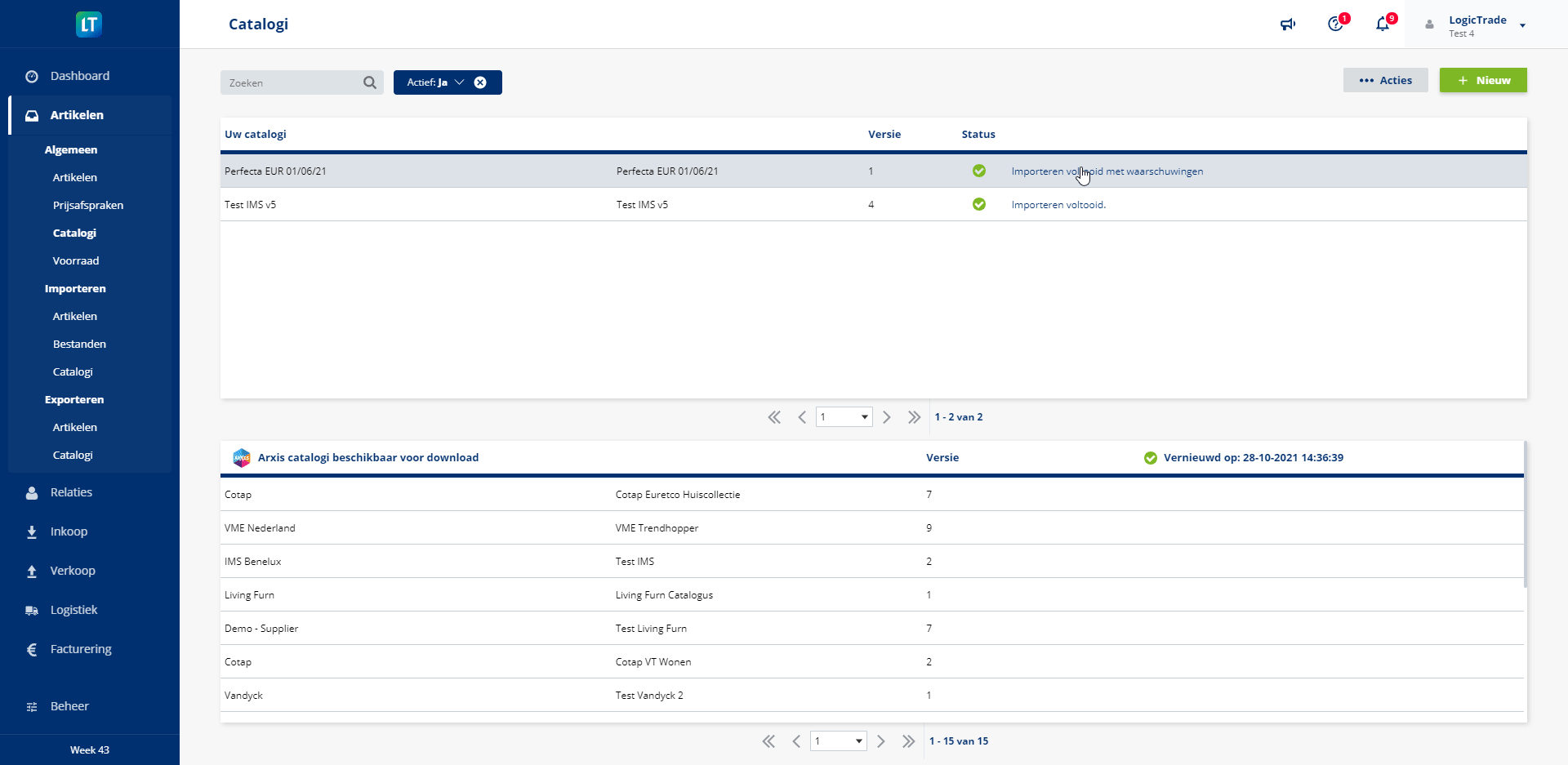Click the Relaties person icon
1568x765 pixels.
click(x=32, y=492)
